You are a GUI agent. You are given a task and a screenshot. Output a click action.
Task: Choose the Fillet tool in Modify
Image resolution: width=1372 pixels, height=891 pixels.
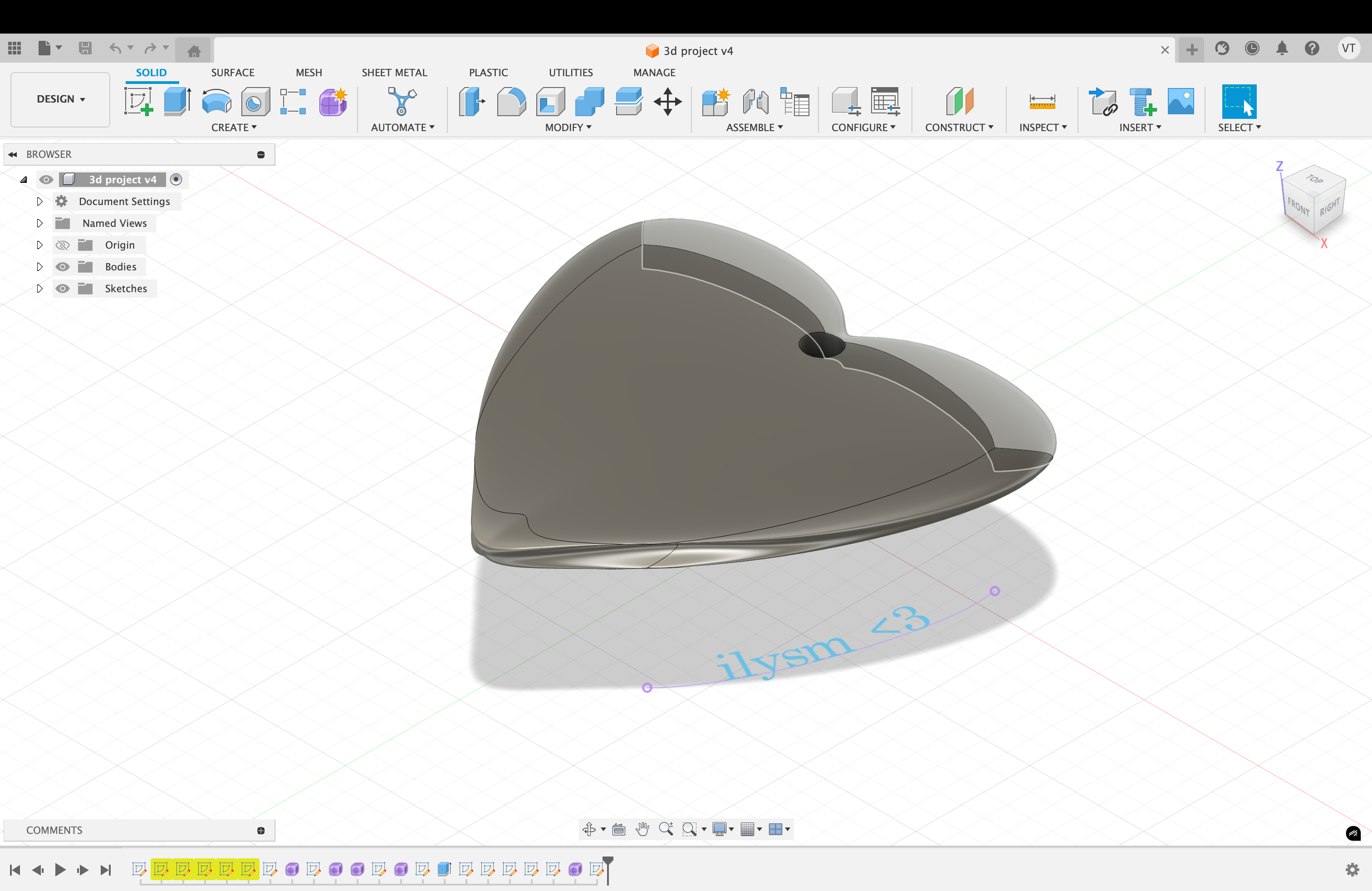[x=511, y=102]
